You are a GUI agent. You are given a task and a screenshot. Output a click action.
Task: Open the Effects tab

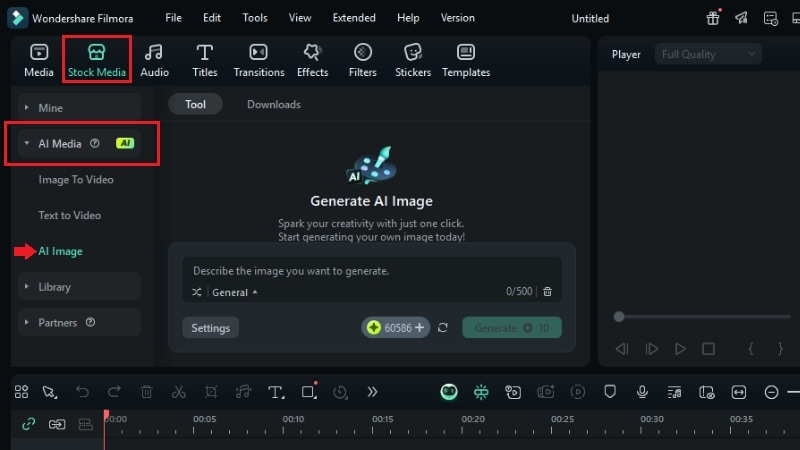(x=312, y=61)
